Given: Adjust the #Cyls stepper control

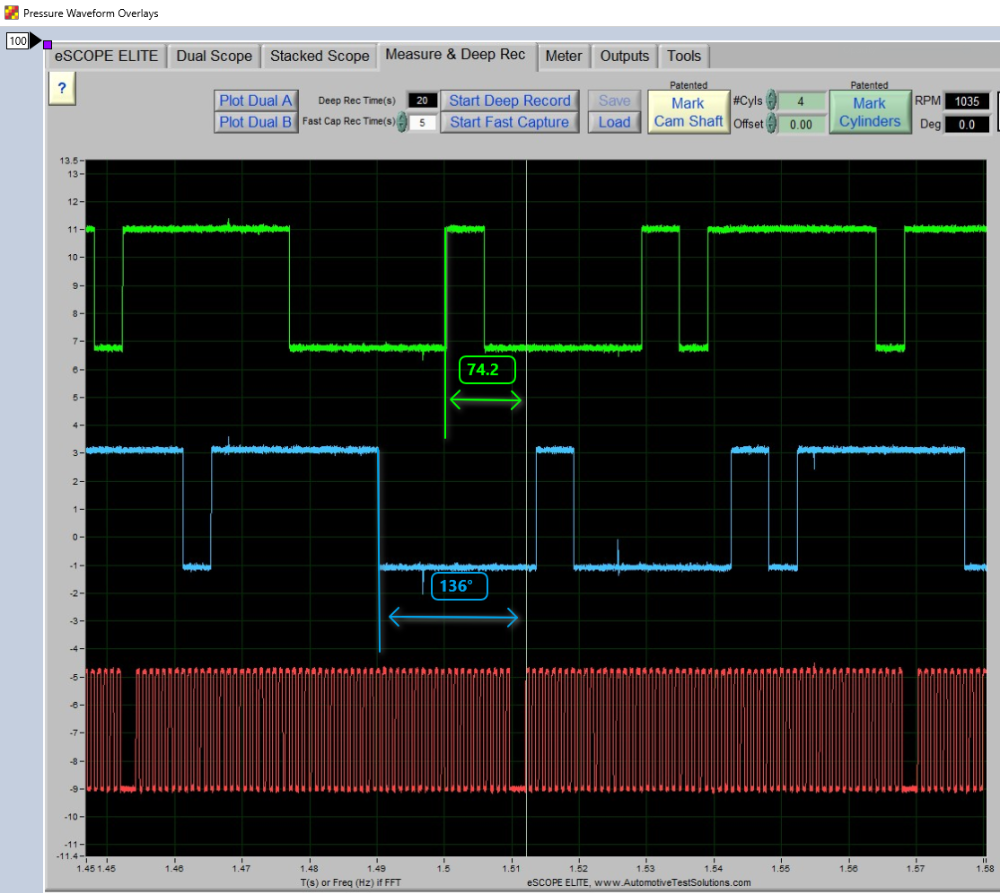Looking at the screenshot, I should coord(771,100).
